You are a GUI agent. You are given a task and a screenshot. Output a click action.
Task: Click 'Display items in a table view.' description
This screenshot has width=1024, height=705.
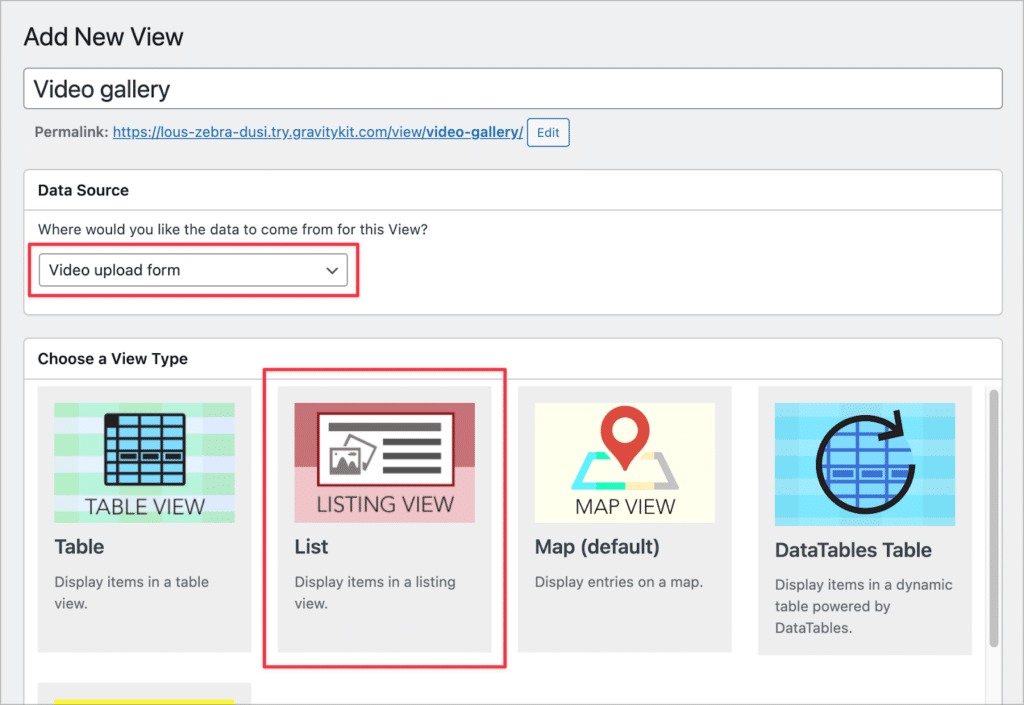click(131, 592)
